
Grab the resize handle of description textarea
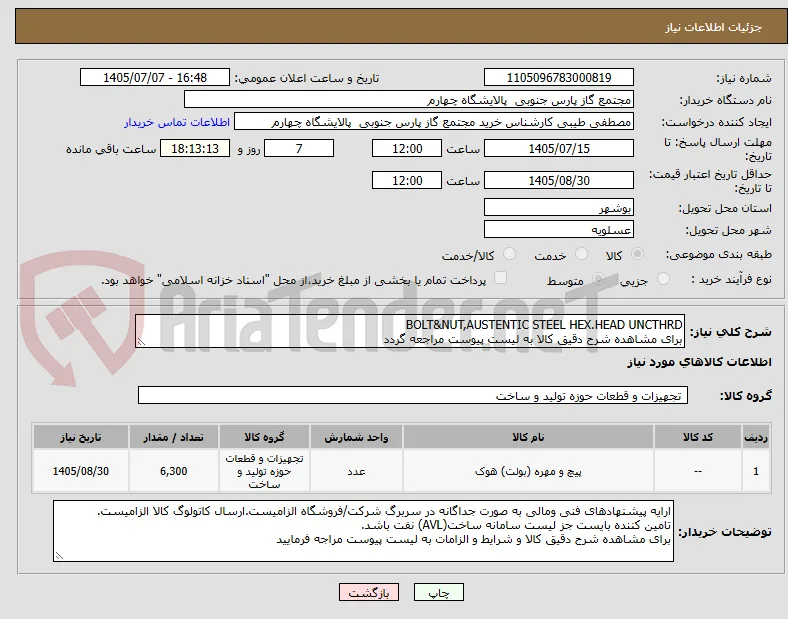click(141, 342)
